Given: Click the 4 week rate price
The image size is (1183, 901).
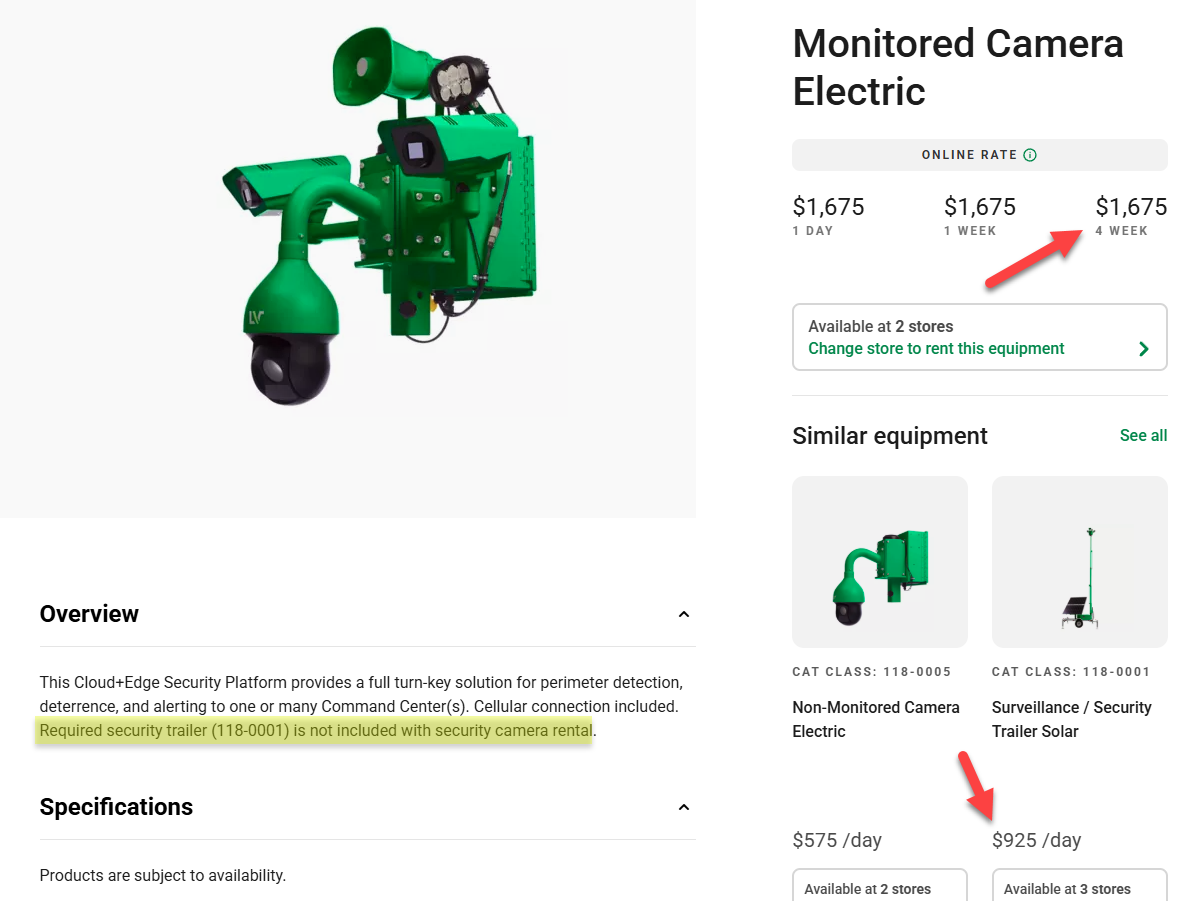Looking at the screenshot, I should tap(1131, 206).
